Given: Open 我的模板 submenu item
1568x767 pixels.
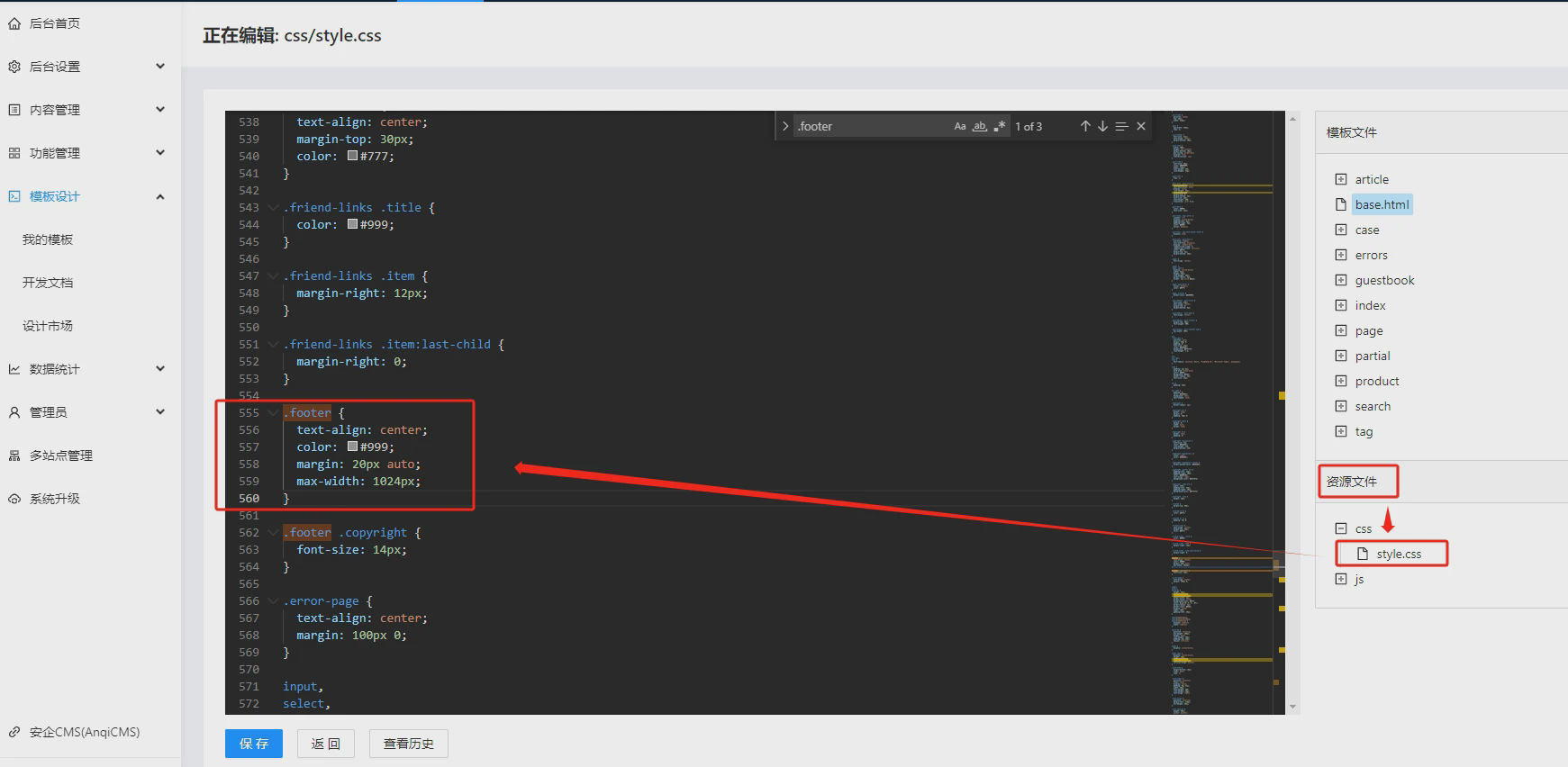Looking at the screenshot, I should coord(48,239).
